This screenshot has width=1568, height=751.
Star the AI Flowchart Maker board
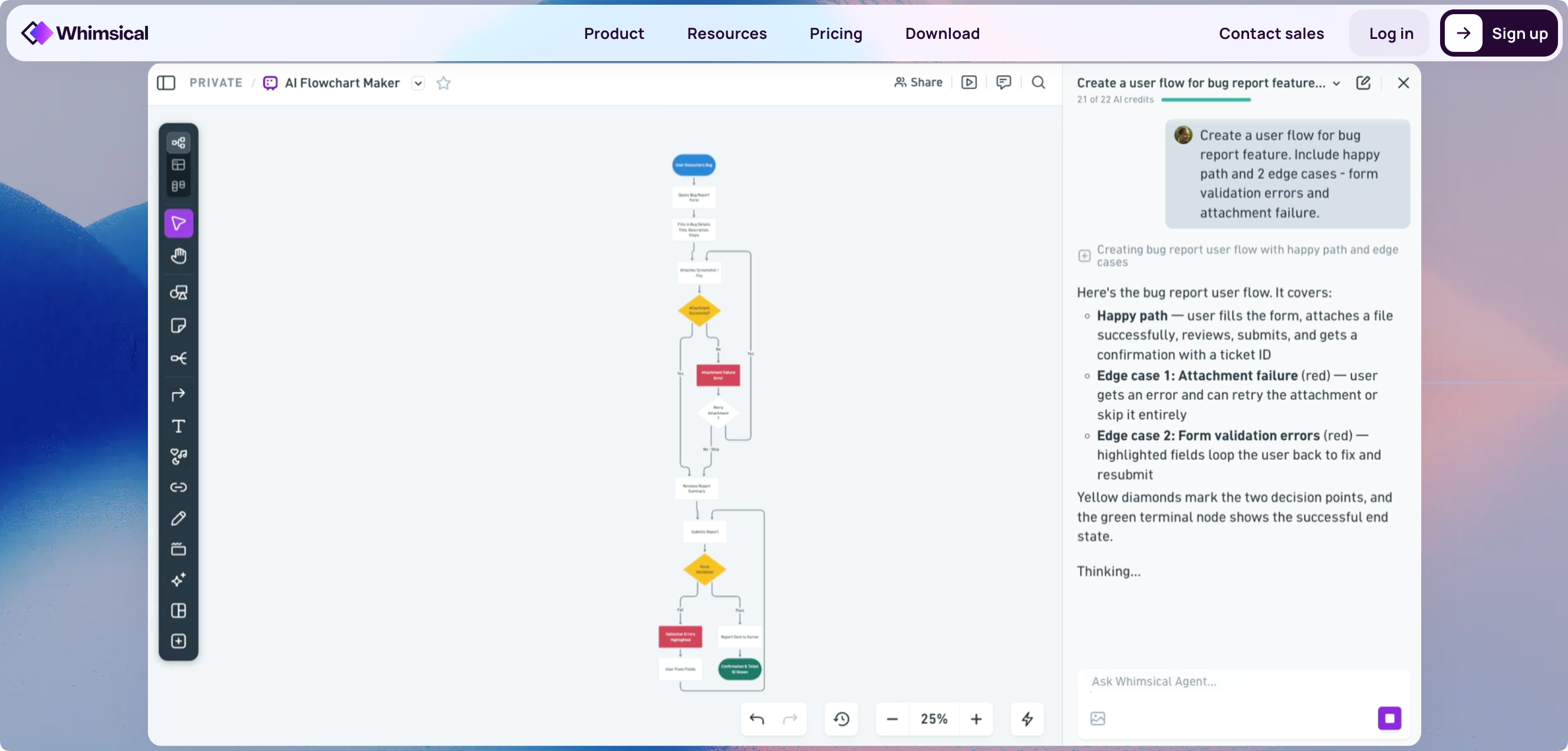[444, 83]
